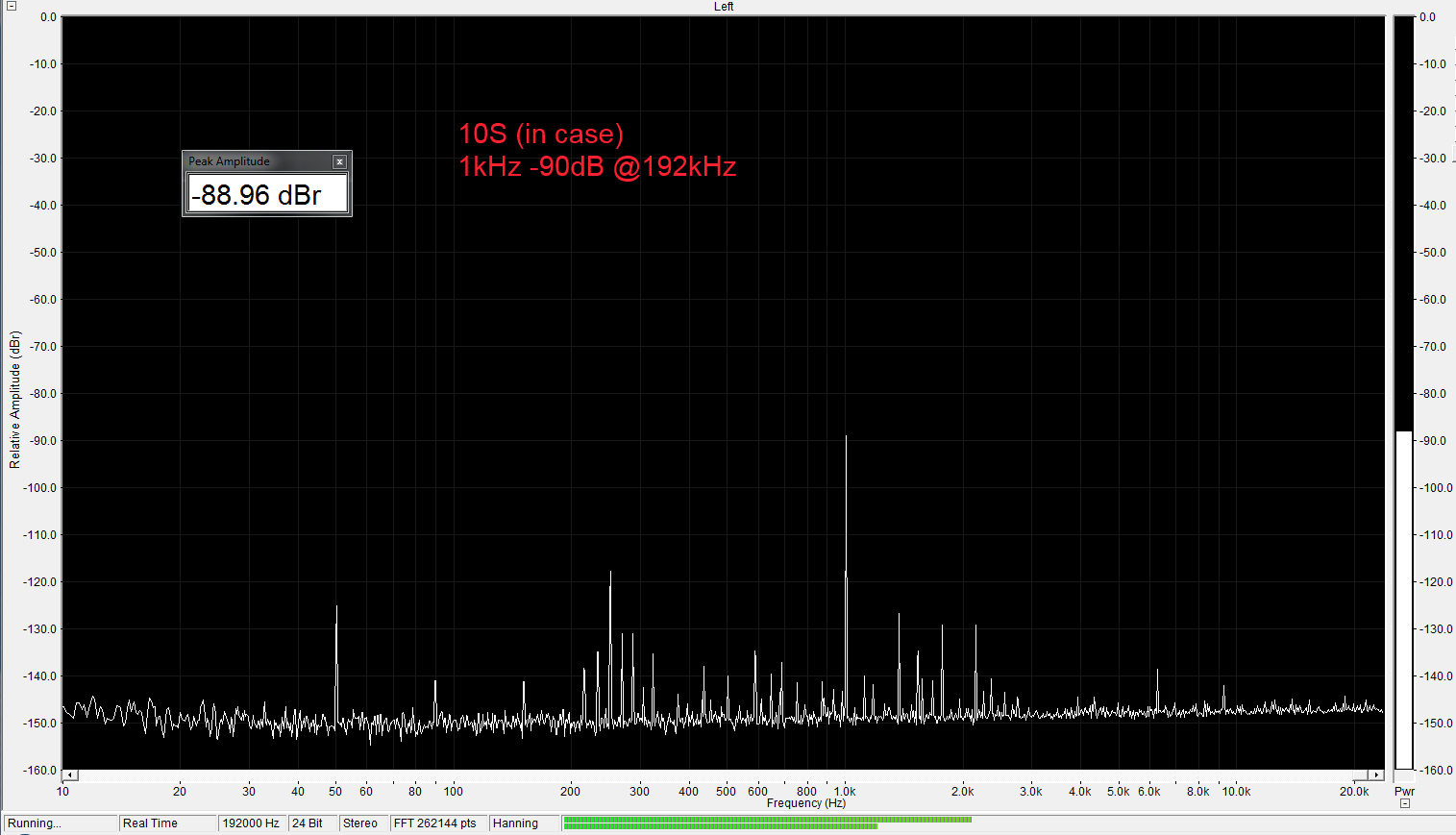Click the Stereo status field

coord(363,823)
